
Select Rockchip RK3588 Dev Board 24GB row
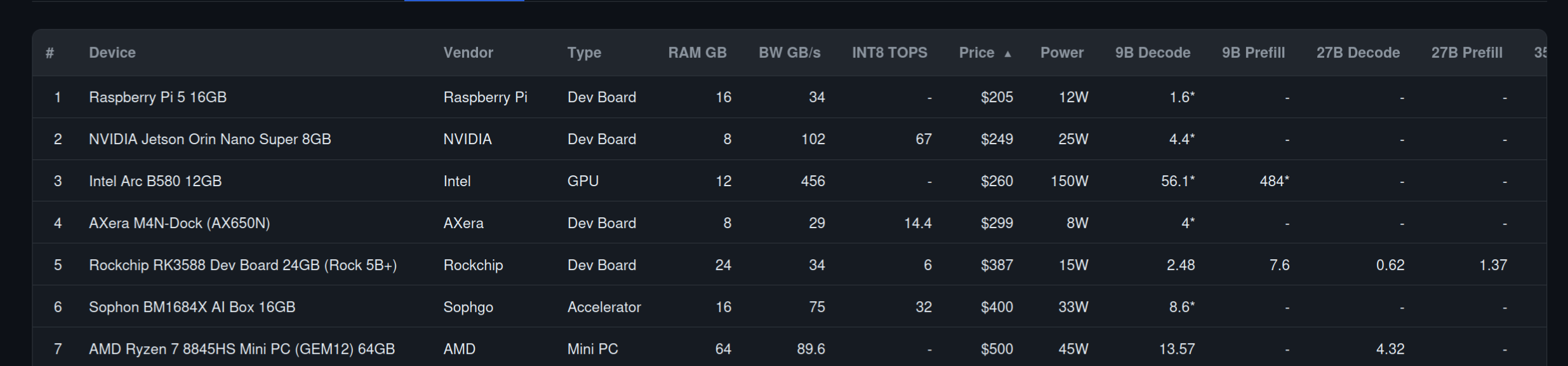pyautogui.click(x=243, y=265)
